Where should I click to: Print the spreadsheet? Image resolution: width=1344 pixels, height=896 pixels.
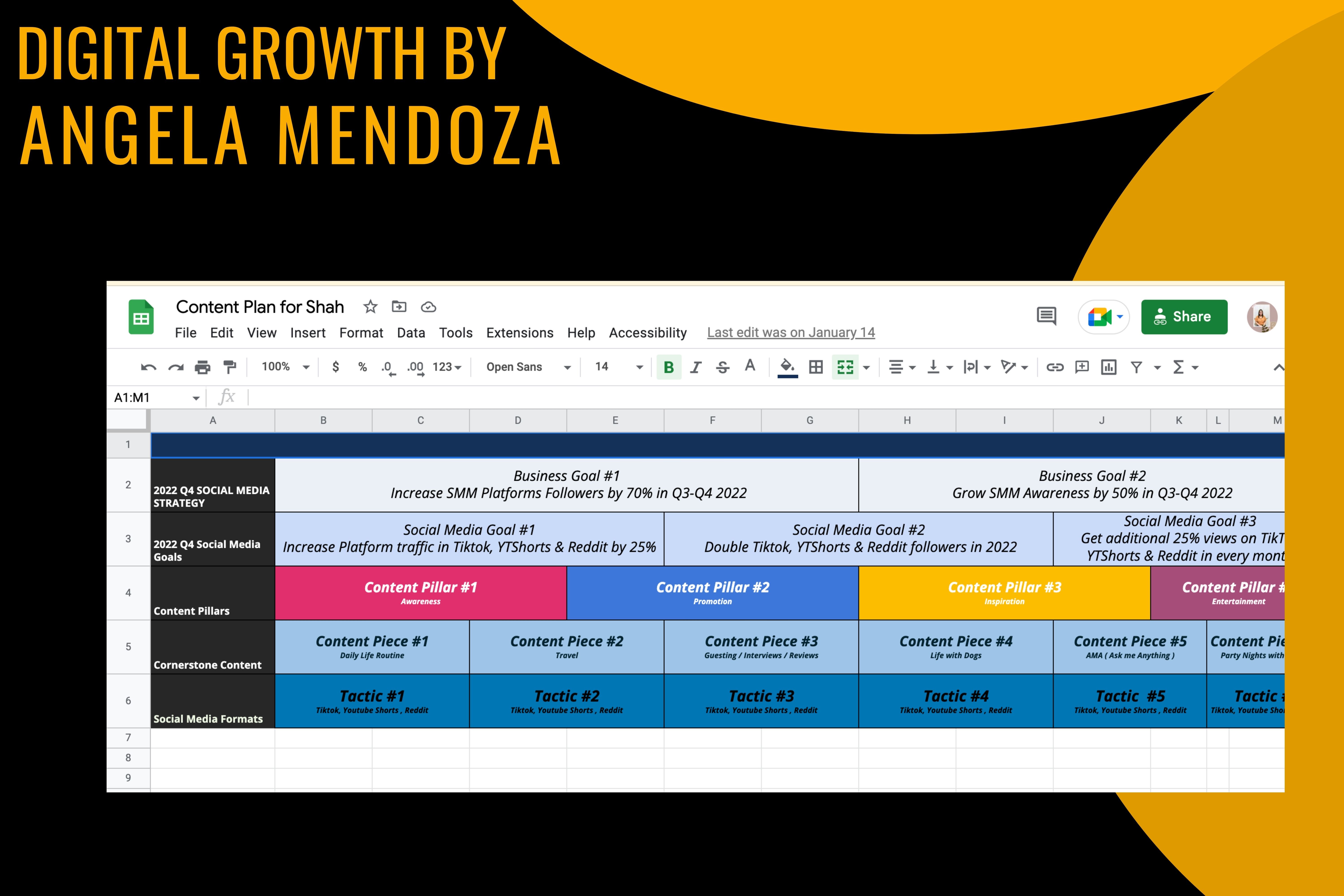[x=202, y=367]
